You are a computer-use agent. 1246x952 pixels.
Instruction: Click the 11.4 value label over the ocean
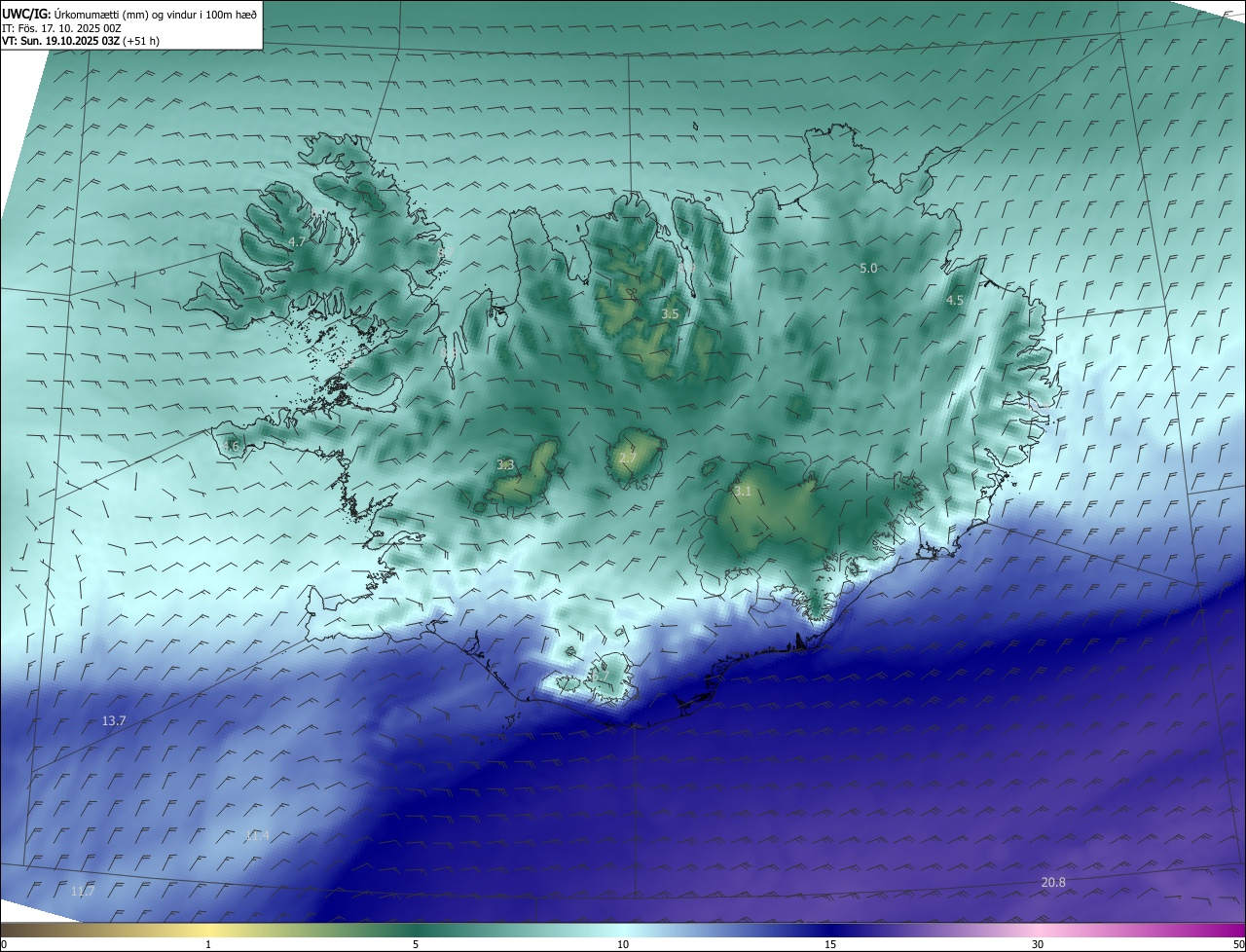[257, 835]
